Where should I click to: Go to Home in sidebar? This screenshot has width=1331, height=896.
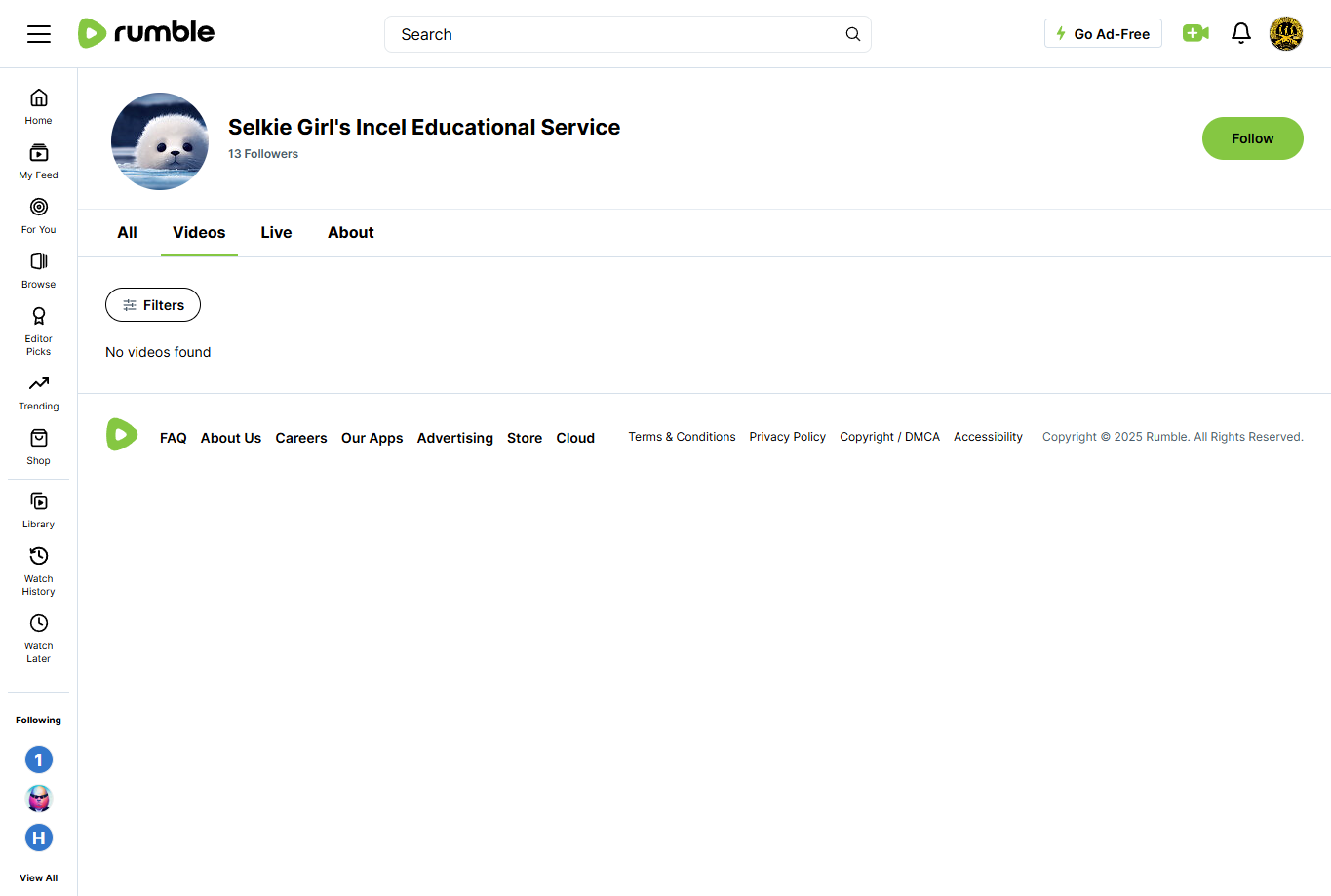coord(39,106)
